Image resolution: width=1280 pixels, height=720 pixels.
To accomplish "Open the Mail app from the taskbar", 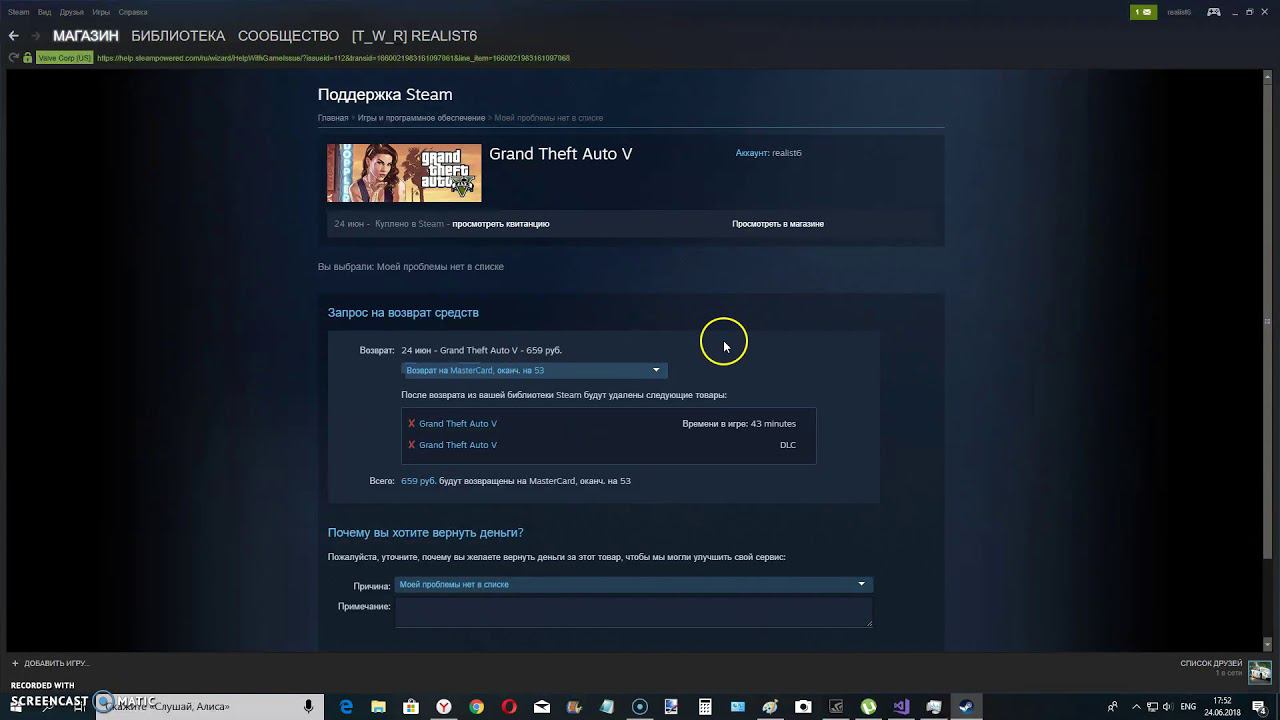I will point(542,706).
